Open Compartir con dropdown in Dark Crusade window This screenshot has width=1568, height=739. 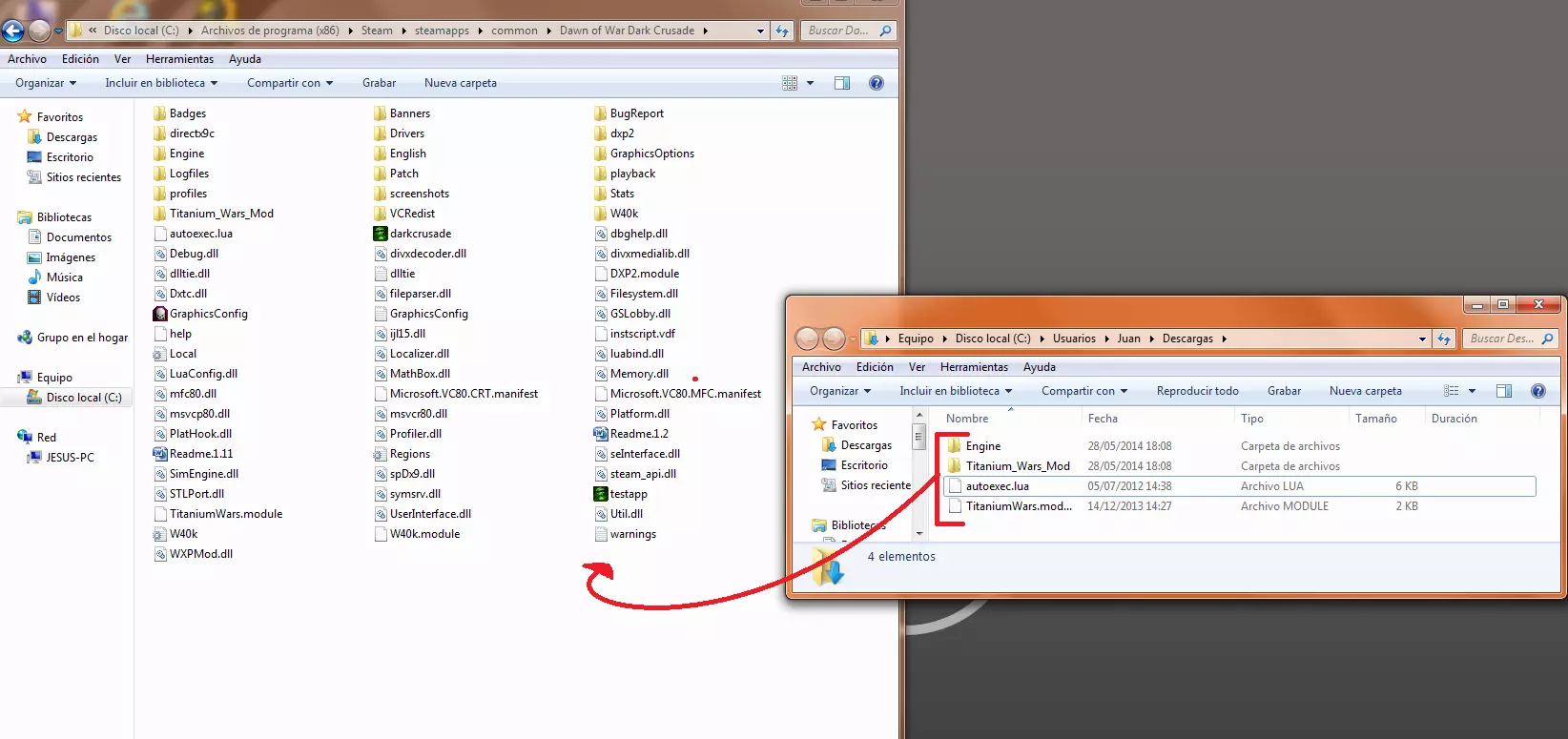click(290, 83)
